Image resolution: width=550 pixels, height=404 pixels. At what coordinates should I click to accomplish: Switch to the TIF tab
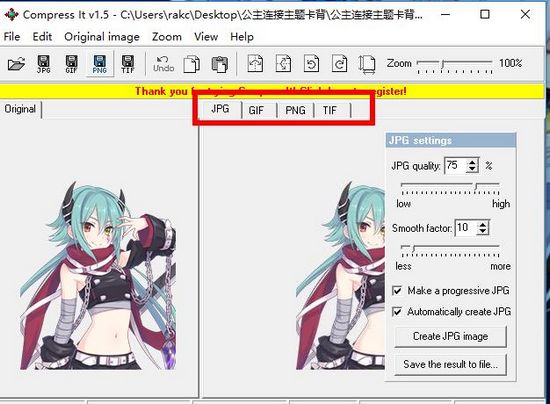point(330,110)
